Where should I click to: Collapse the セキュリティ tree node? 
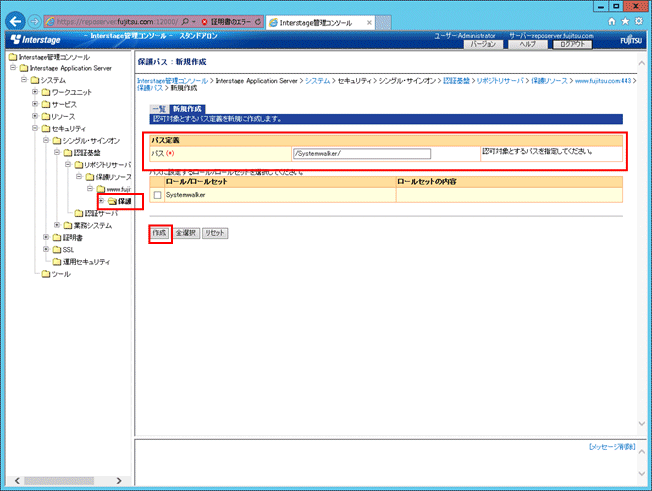pos(35,128)
